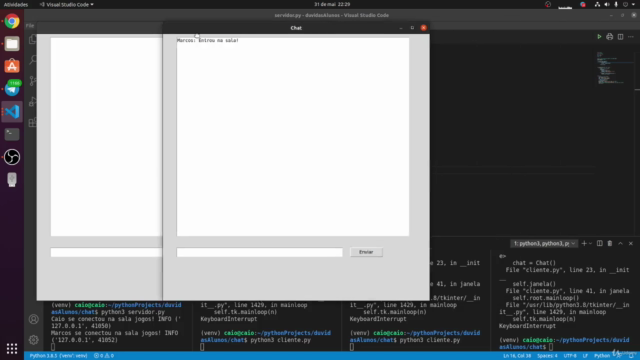Open Run and Debug view icon
640x360 pixels.
point(33,102)
